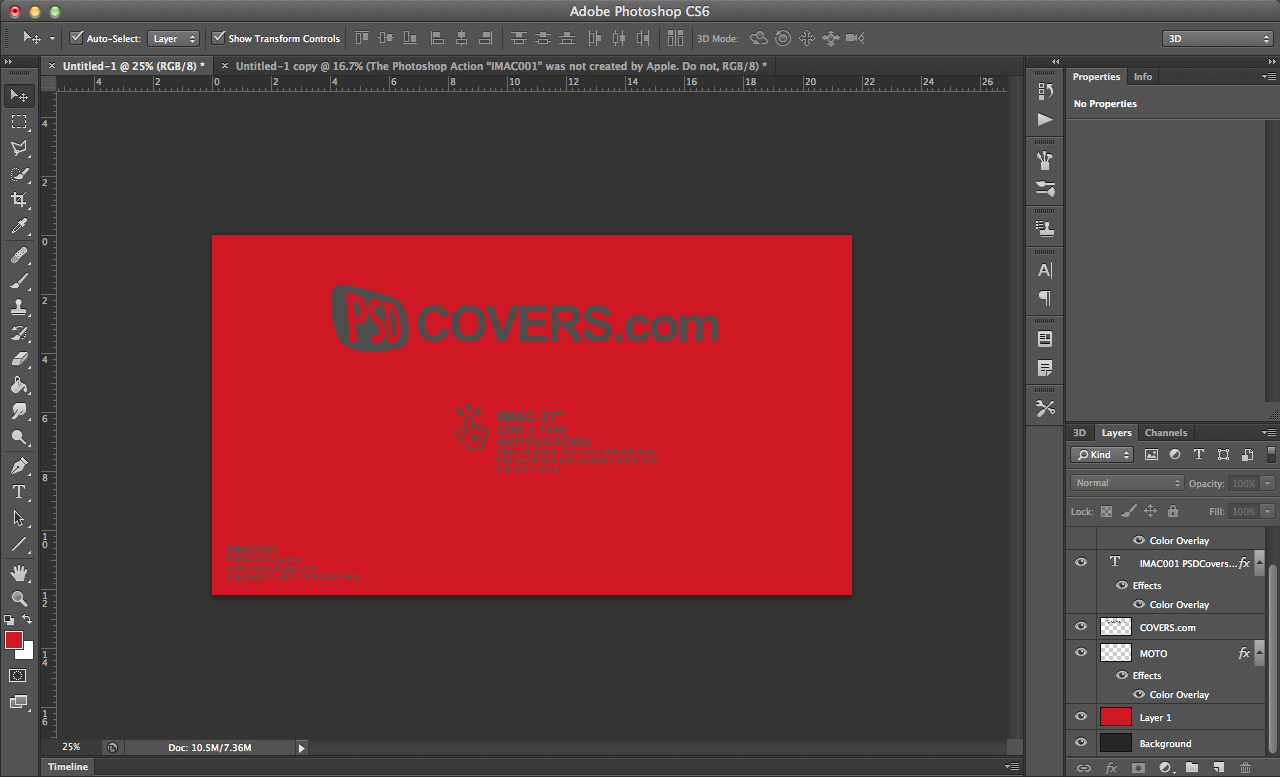Switch to the Channels tab
The width and height of the screenshot is (1280, 777).
pos(1166,433)
